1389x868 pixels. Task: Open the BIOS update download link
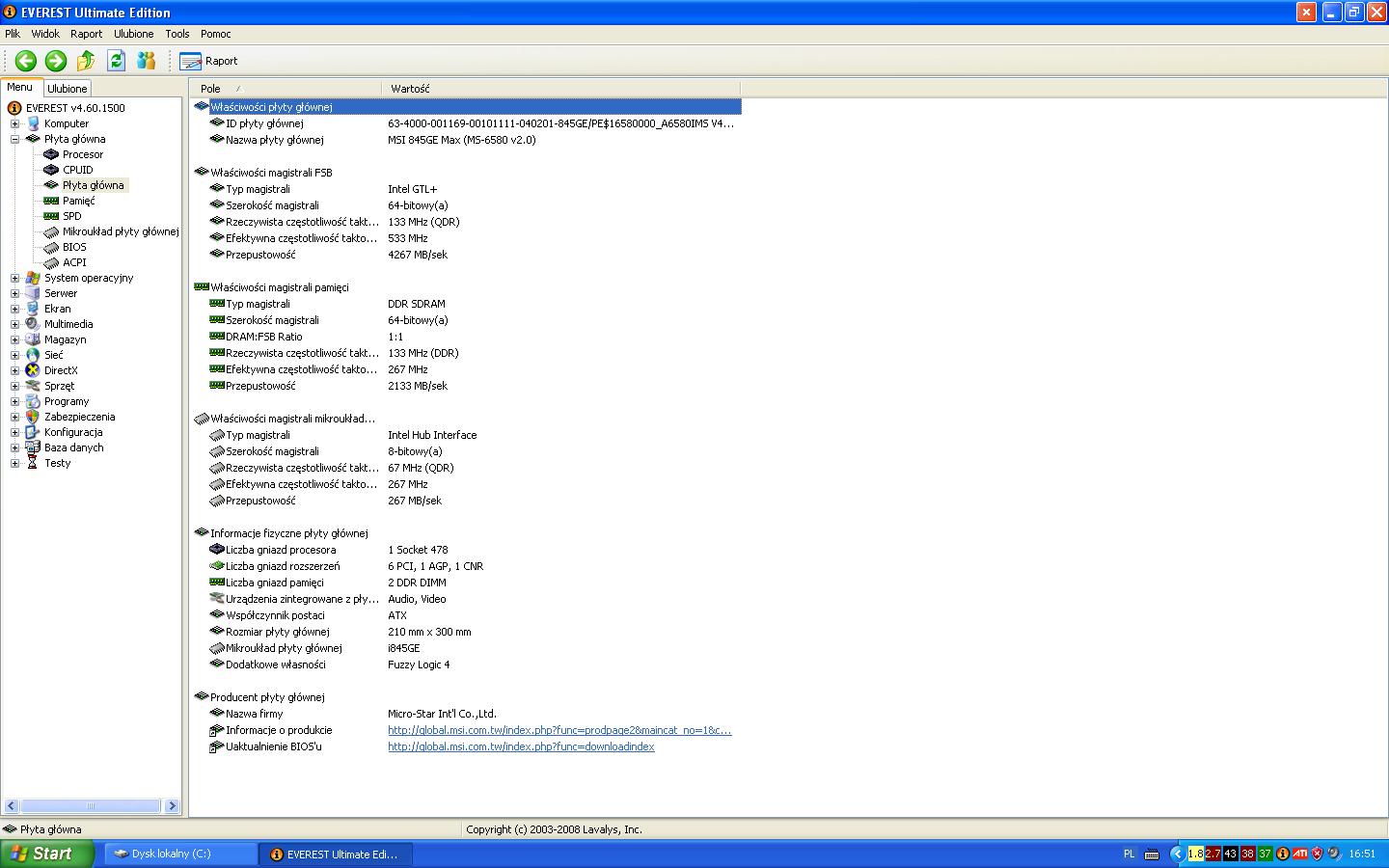pos(521,746)
